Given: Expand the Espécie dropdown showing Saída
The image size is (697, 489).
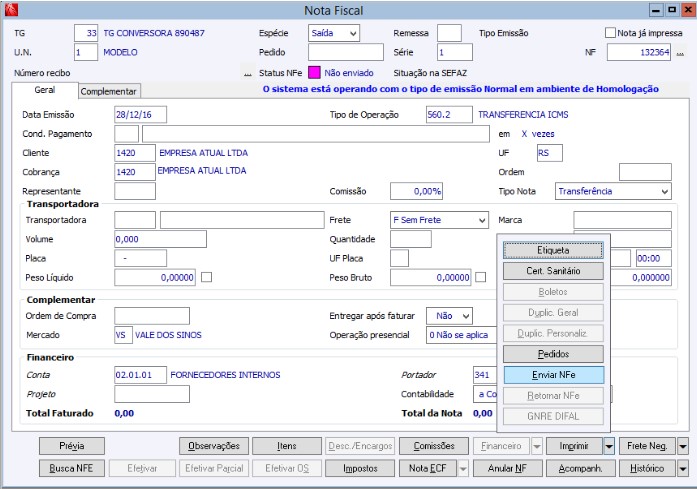Looking at the screenshot, I should [351, 33].
